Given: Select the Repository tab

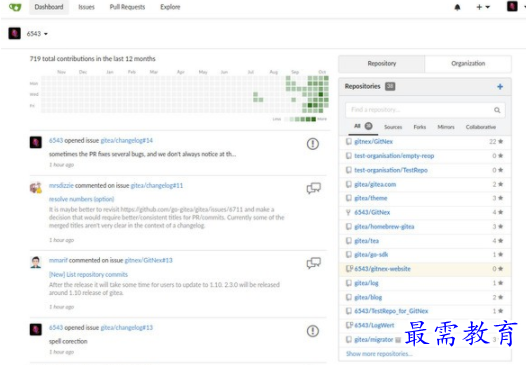Looking at the screenshot, I should [x=382, y=63].
